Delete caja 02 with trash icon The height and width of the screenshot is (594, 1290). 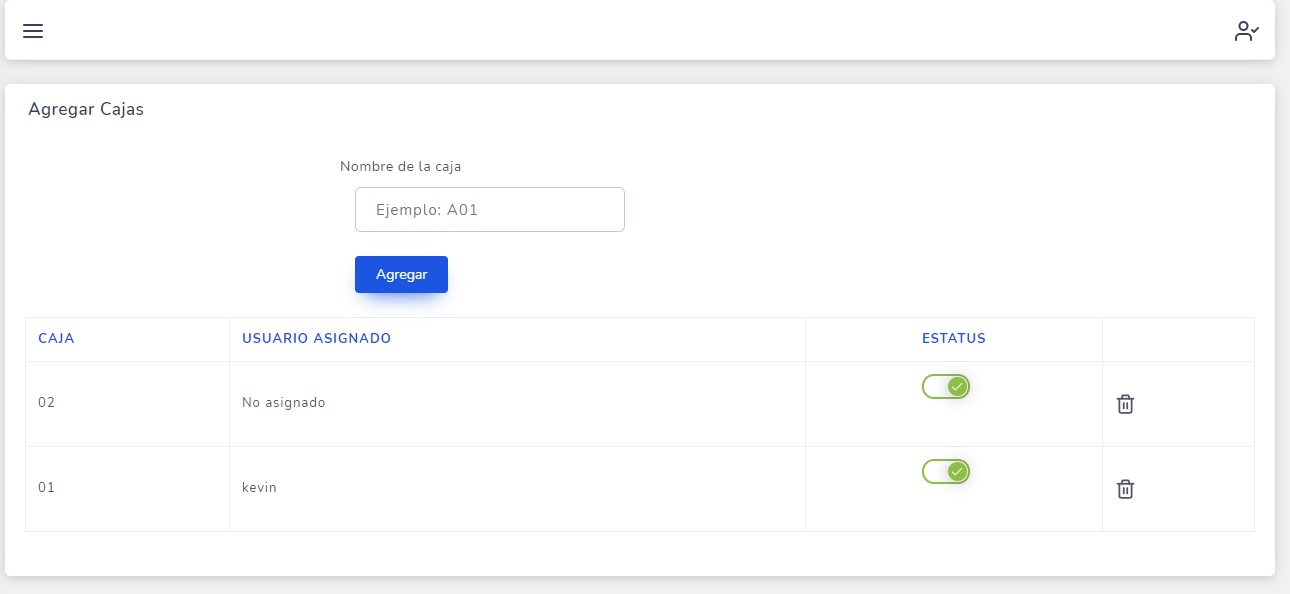click(1125, 404)
